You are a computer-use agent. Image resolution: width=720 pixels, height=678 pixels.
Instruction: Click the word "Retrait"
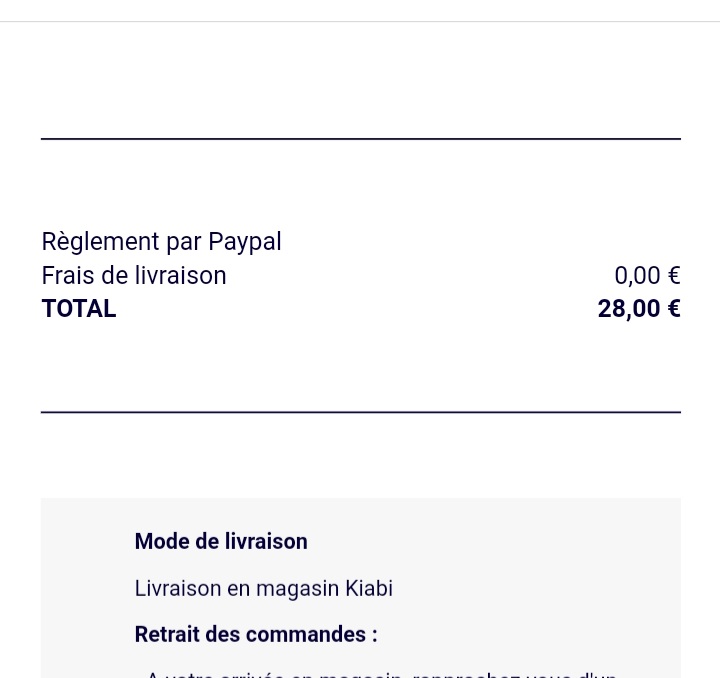click(x=166, y=634)
